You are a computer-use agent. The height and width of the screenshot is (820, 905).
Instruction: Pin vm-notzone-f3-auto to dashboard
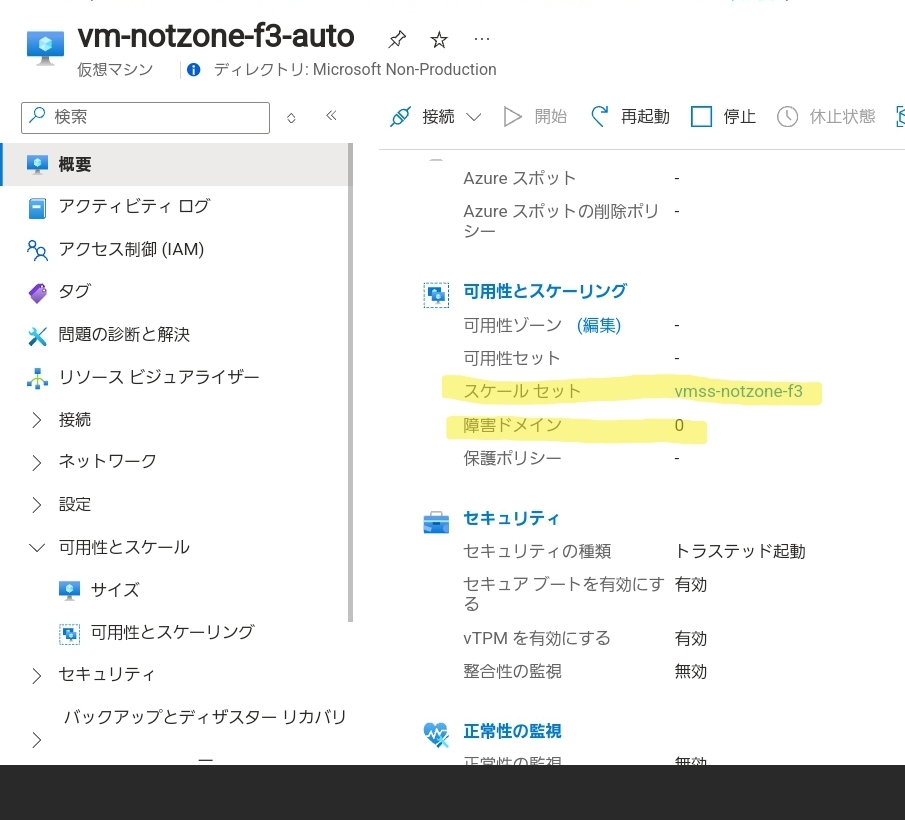pyautogui.click(x=397, y=39)
